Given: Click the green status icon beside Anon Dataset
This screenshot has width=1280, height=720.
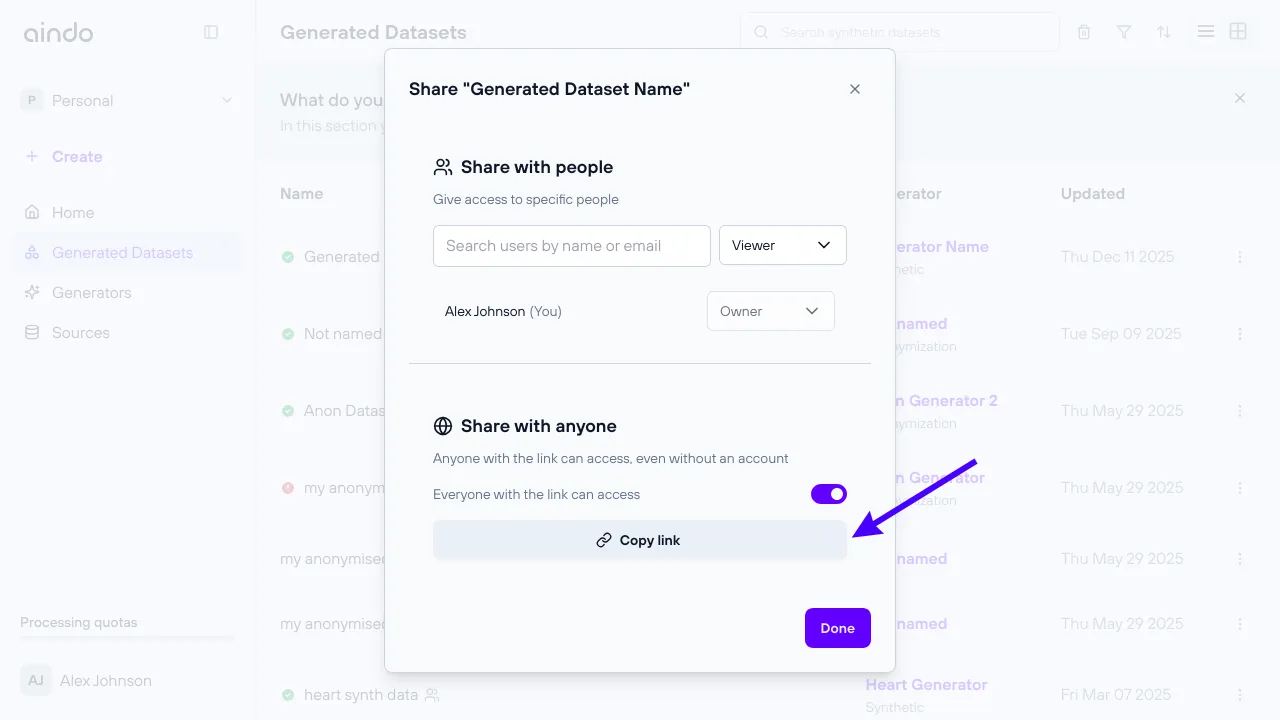Looking at the screenshot, I should pyautogui.click(x=287, y=410).
